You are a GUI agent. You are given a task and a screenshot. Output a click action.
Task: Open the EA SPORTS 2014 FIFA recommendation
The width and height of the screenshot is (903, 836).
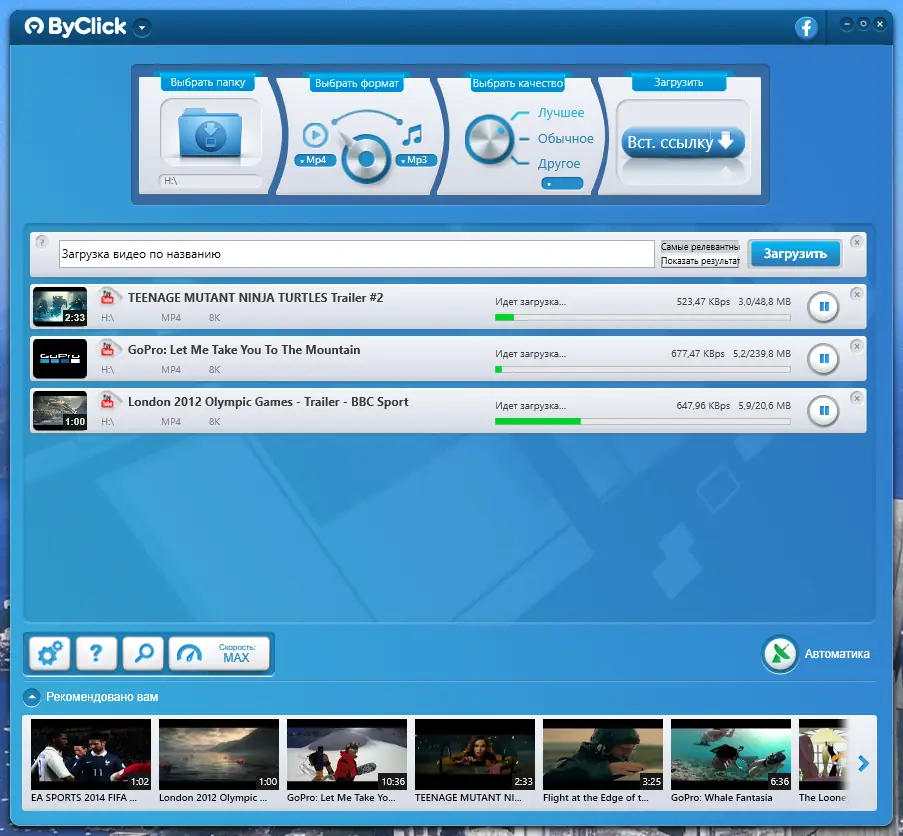pos(91,754)
